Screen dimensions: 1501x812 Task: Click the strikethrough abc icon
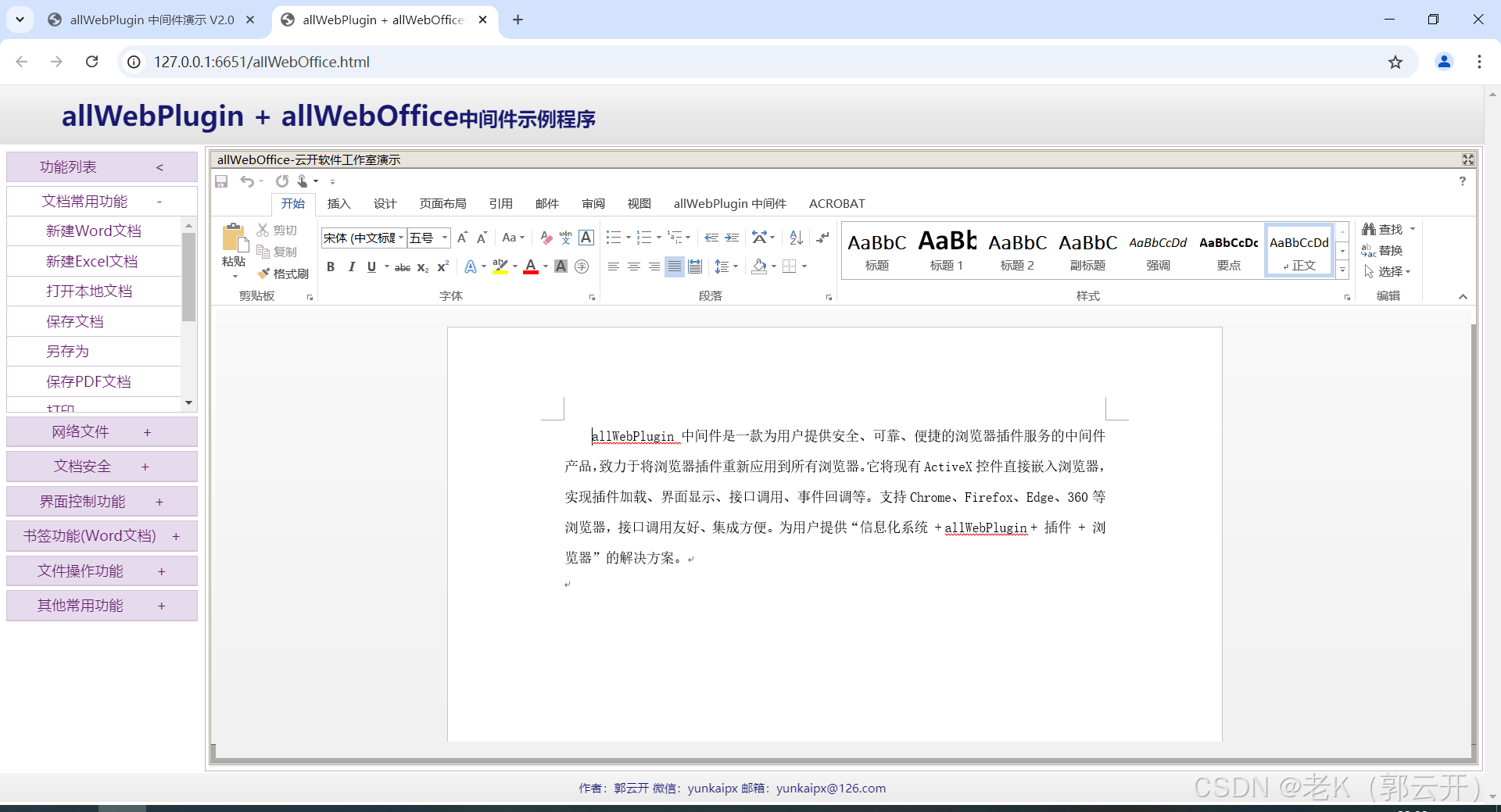click(403, 267)
